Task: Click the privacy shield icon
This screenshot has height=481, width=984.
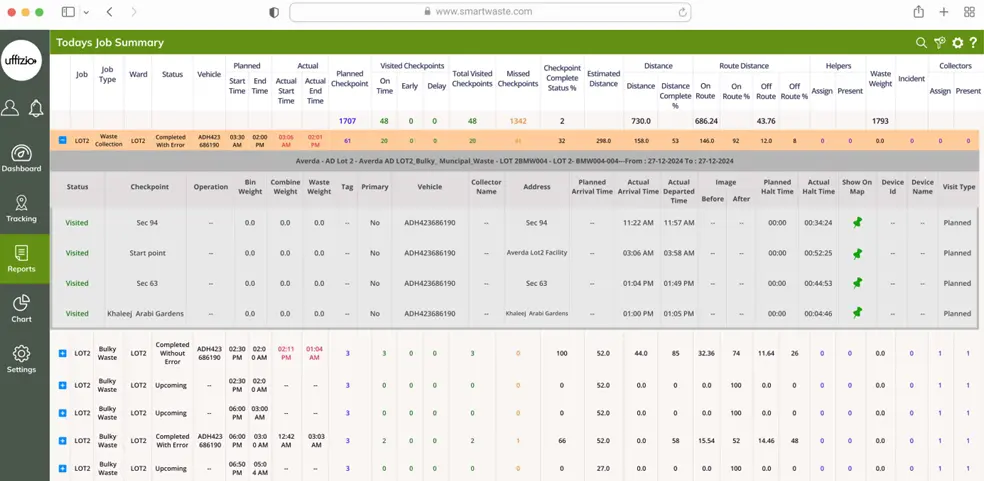Action: coord(274,12)
